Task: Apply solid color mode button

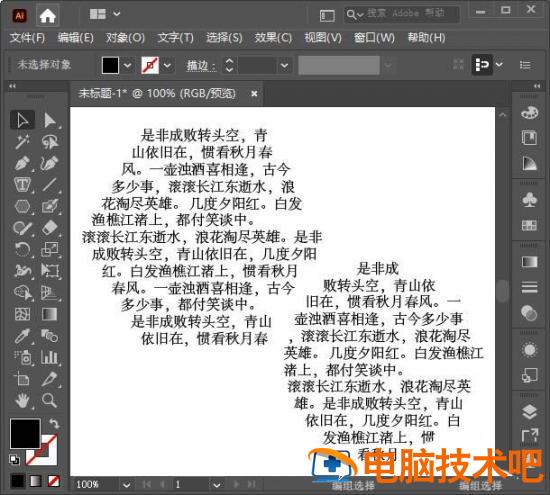Action: [17, 481]
